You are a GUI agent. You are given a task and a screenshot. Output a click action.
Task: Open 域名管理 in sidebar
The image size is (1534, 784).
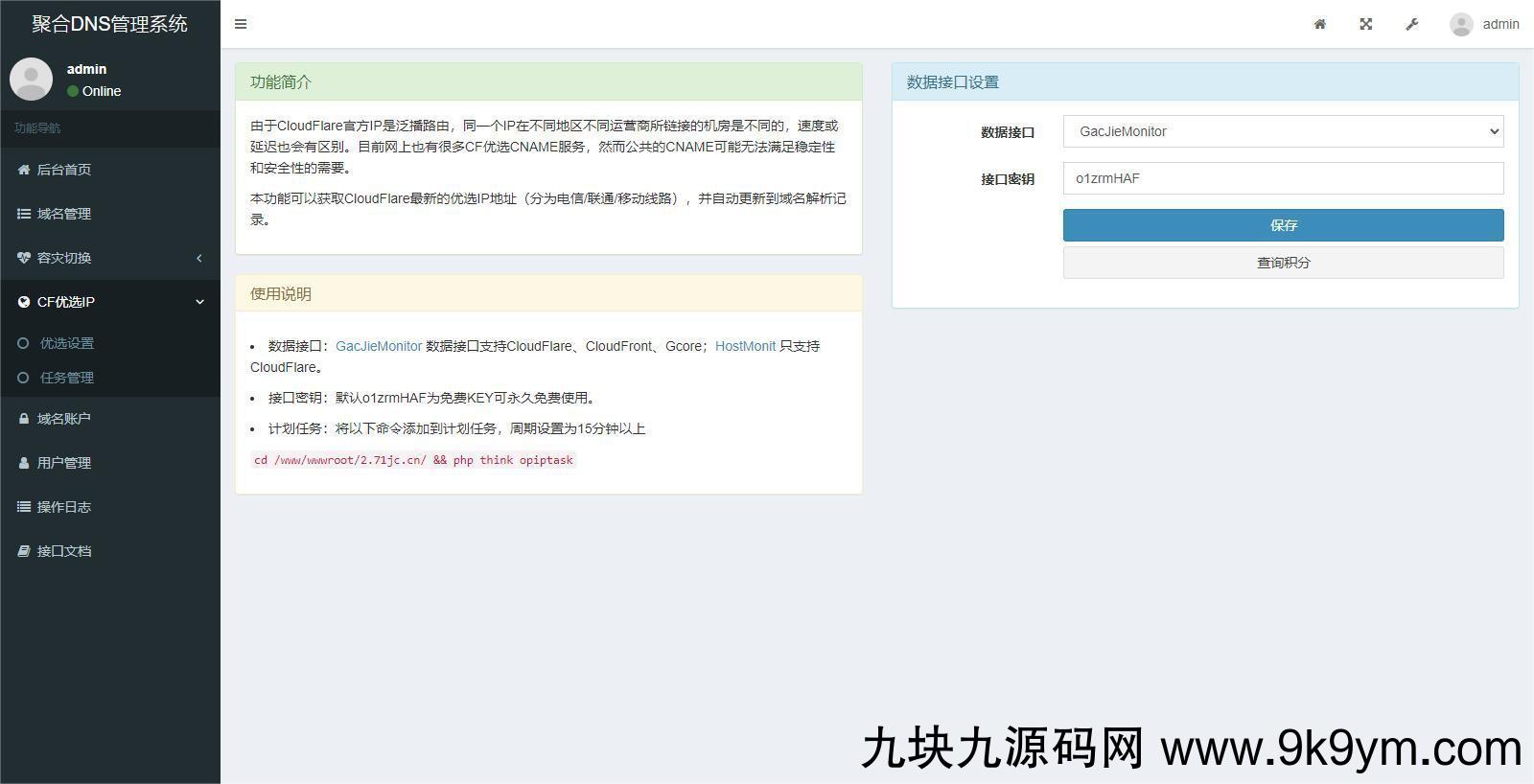coord(64,214)
